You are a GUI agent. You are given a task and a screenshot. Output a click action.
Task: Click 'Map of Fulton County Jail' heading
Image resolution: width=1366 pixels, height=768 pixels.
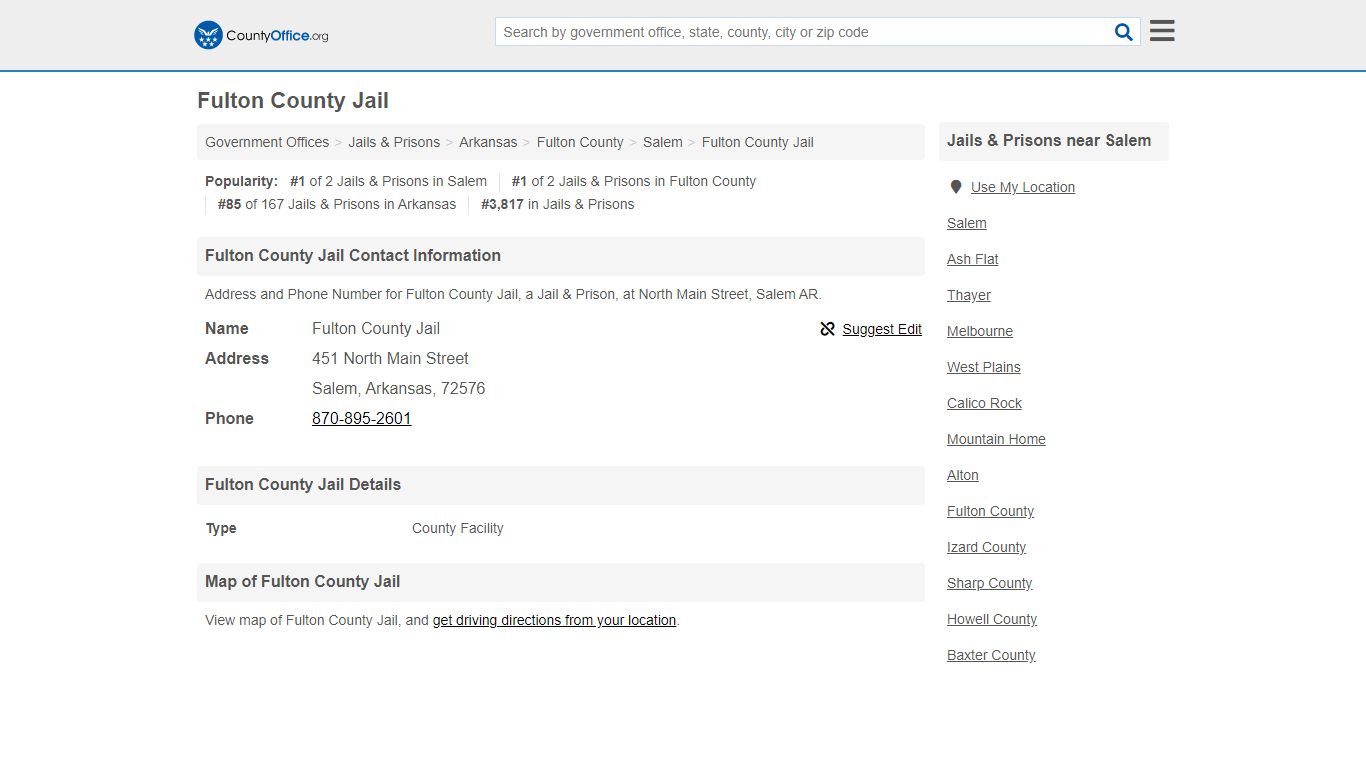coord(303,581)
